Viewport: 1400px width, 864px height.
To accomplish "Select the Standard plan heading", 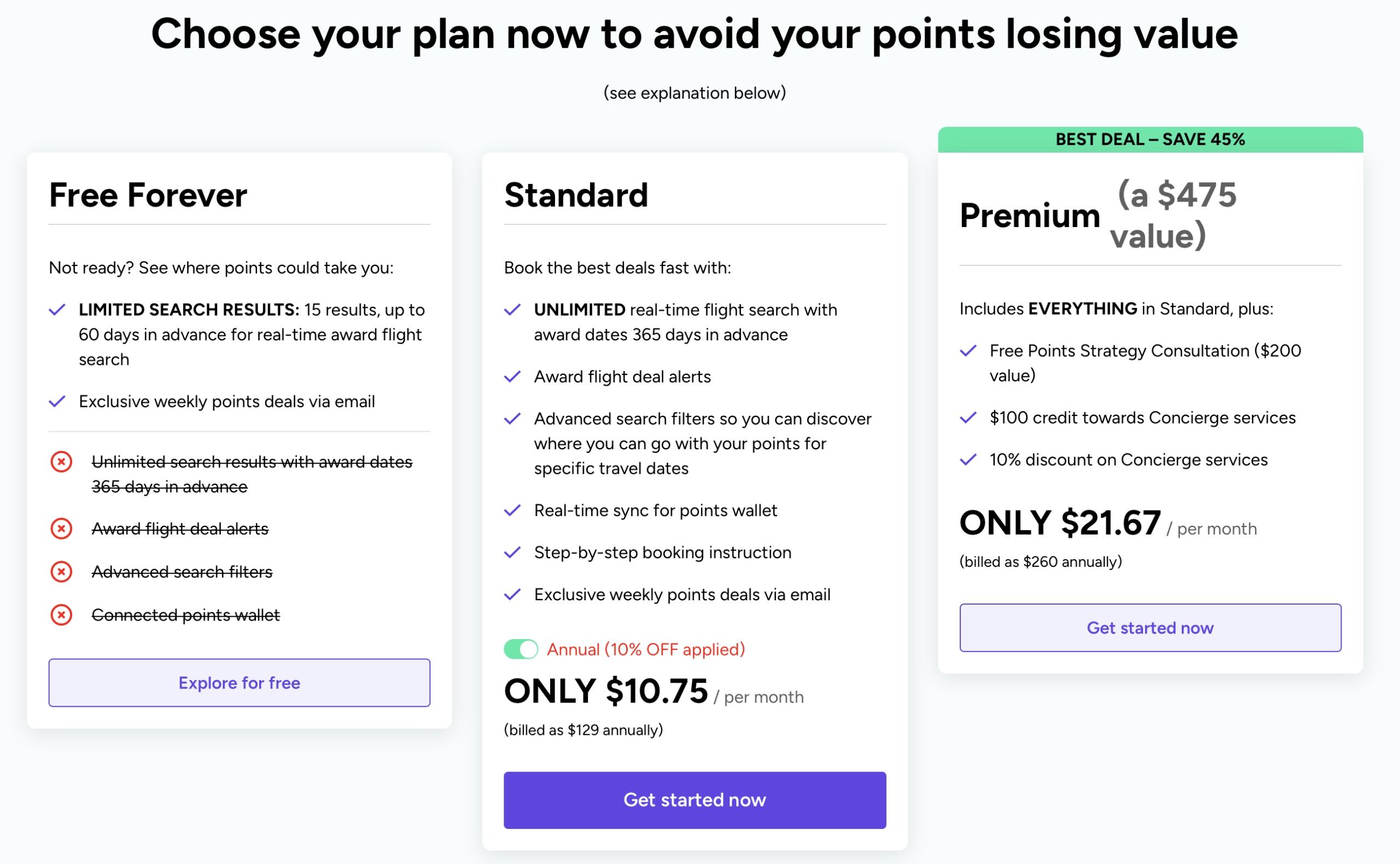I will tap(575, 195).
